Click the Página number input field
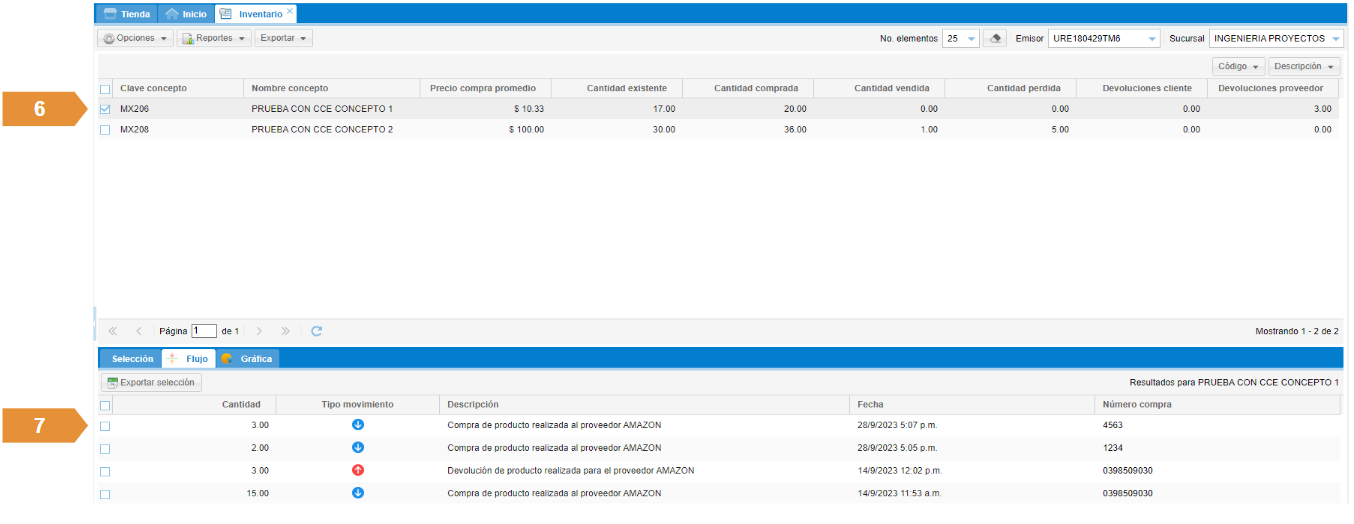The image size is (1354, 524). coord(204,331)
